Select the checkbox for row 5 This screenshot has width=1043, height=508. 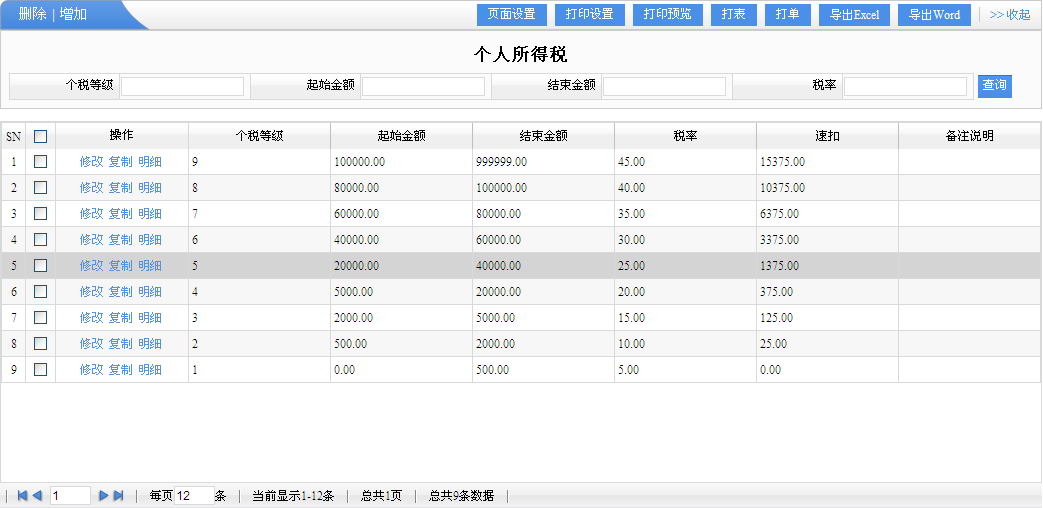pyautogui.click(x=41, y=265)
